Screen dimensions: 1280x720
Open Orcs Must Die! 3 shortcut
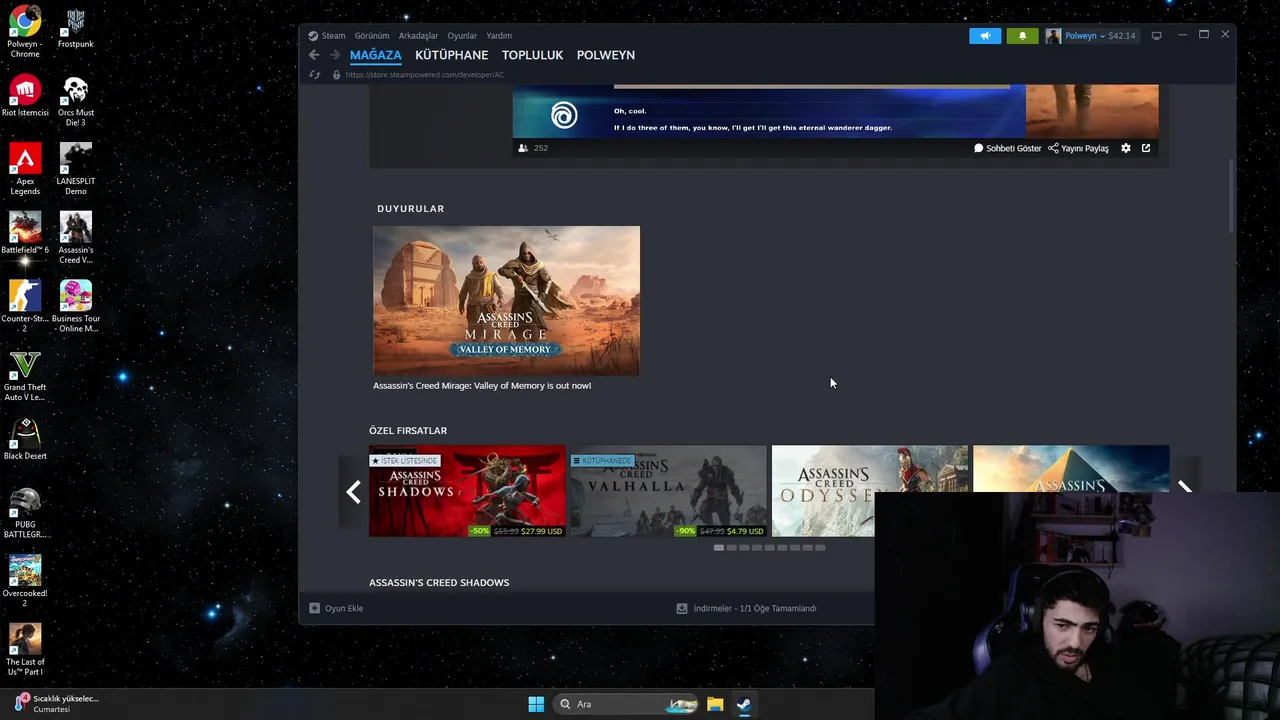point(76,101)
